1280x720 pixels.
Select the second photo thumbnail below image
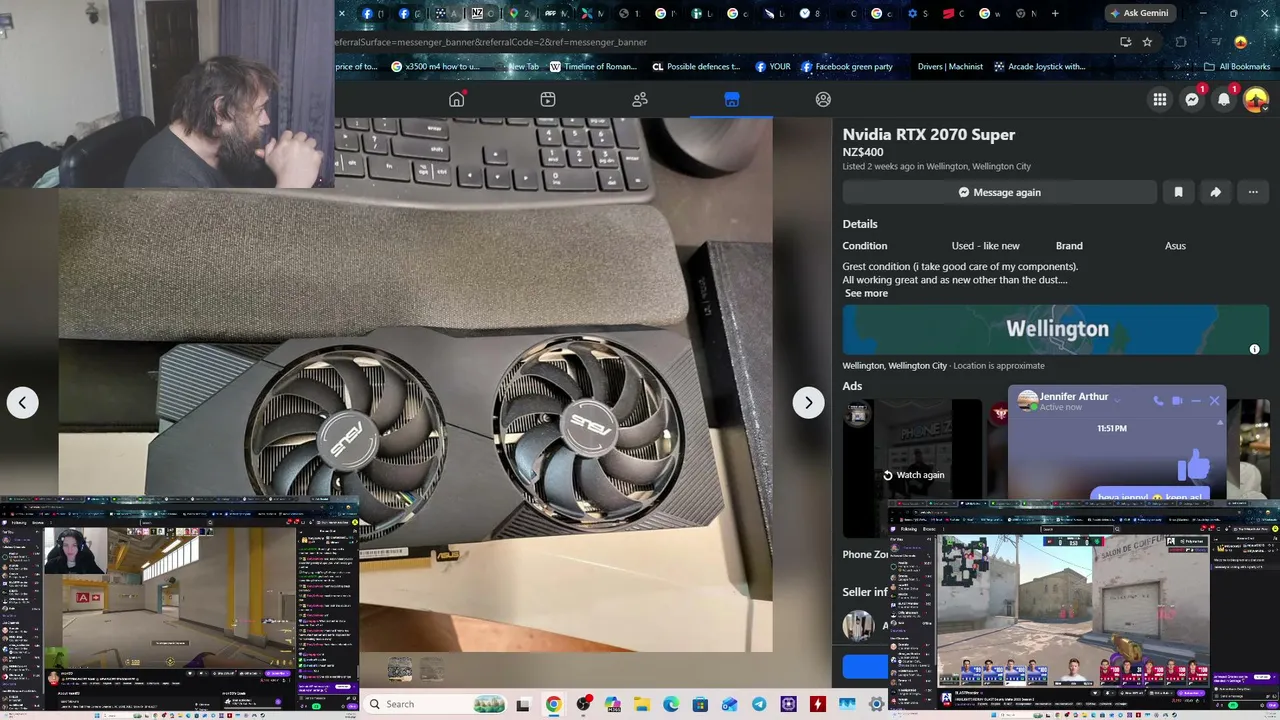(x=432, y=669)
